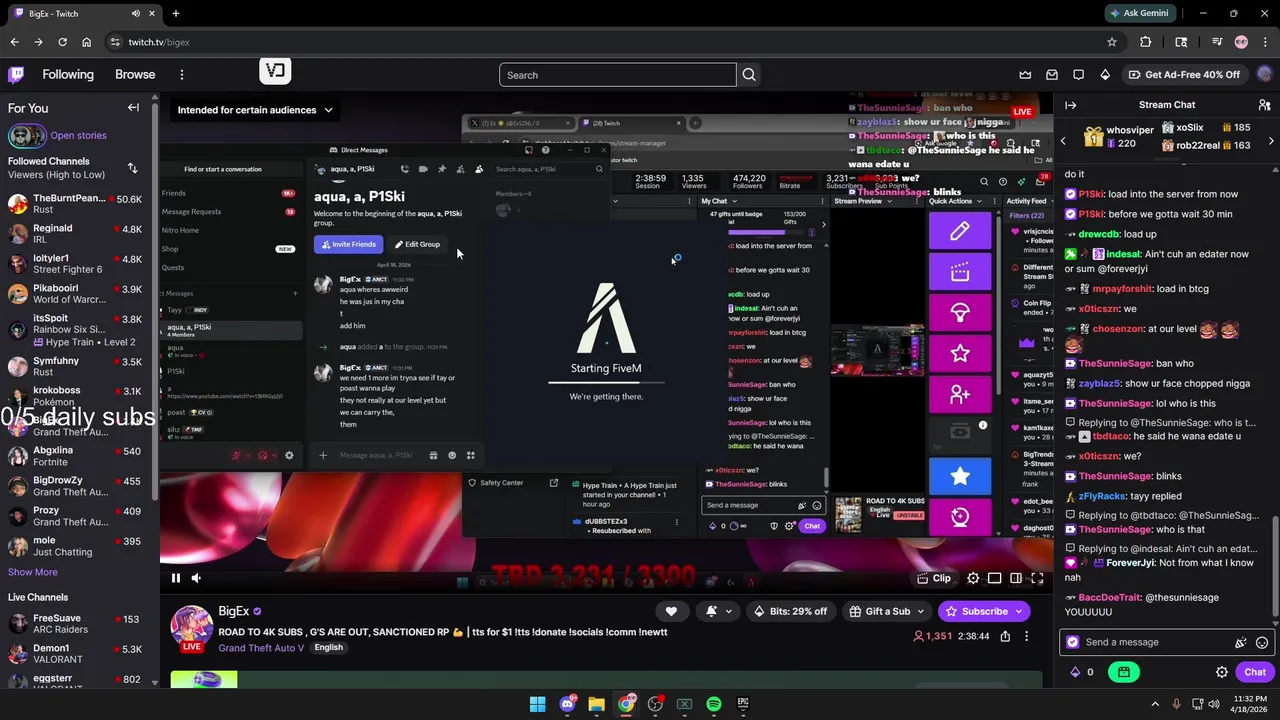Open the stream's more options menu
Screen dimensions: 1280x720
click(1026, 636)
